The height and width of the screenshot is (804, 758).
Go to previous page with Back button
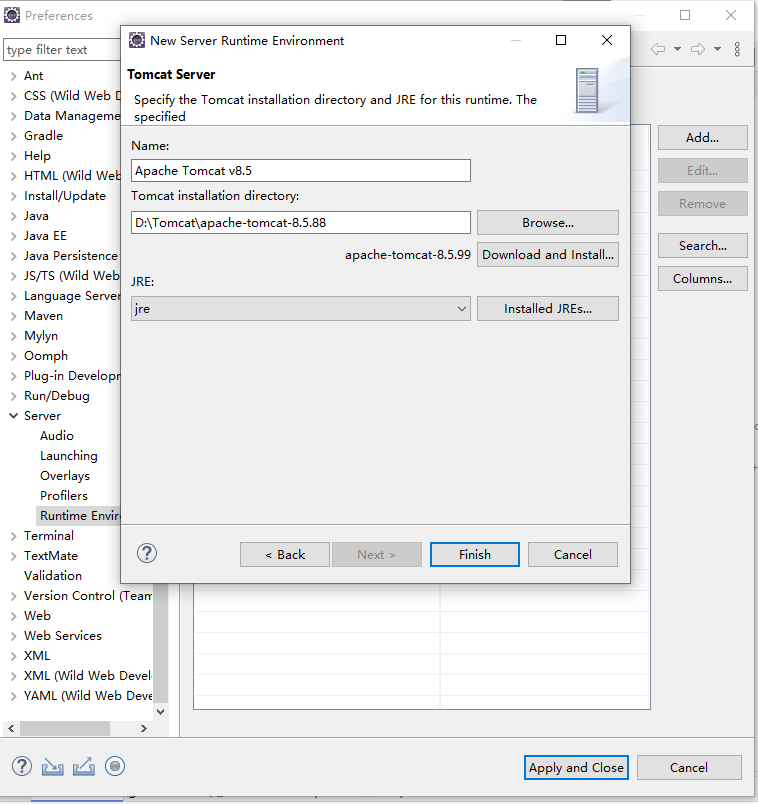(x=285, y=555)
